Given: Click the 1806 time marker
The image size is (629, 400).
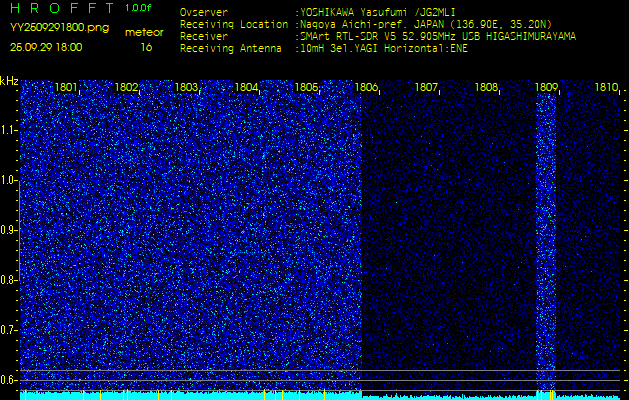Looking at the screenshot, I should 366,87.
